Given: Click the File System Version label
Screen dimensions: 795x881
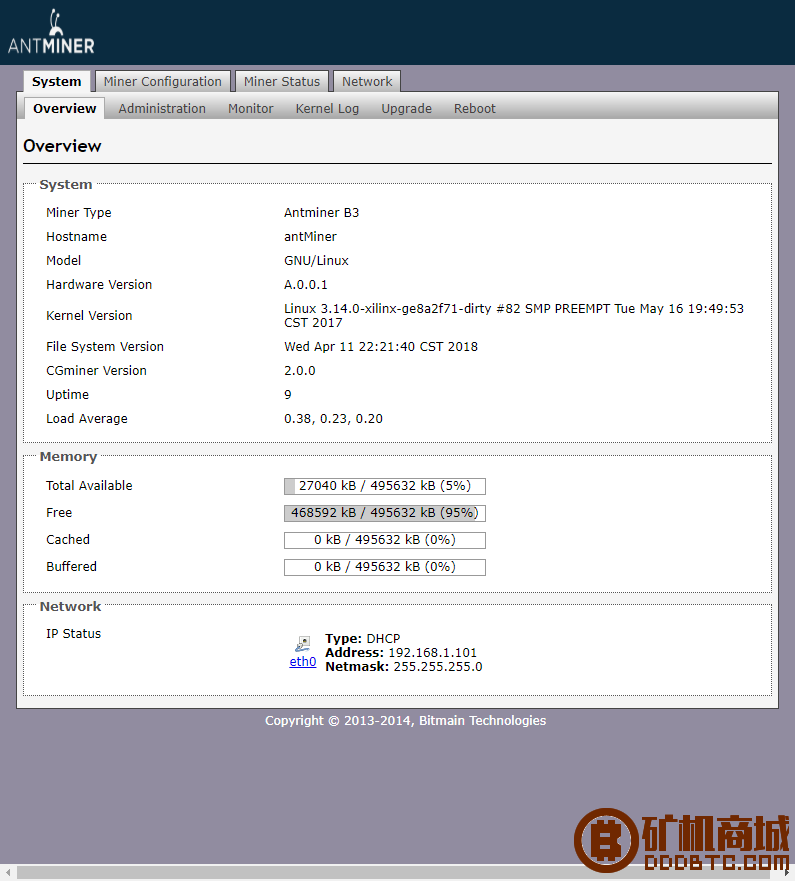Looking at the screenshot, I should (x=105, y=347).
